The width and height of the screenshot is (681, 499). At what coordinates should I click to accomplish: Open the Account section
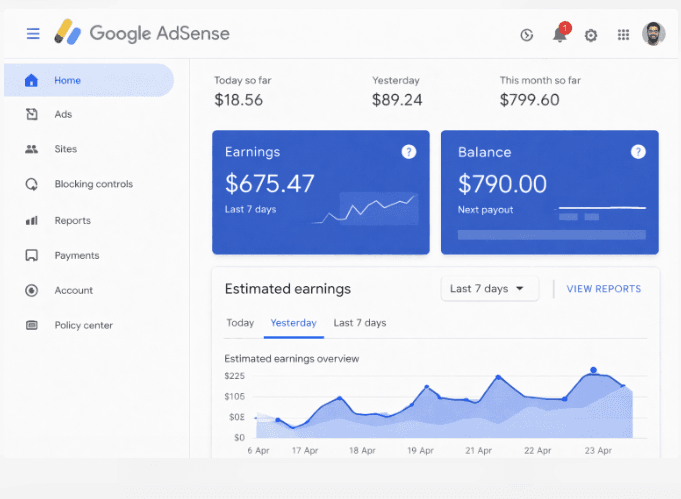[x=73, y=290]
